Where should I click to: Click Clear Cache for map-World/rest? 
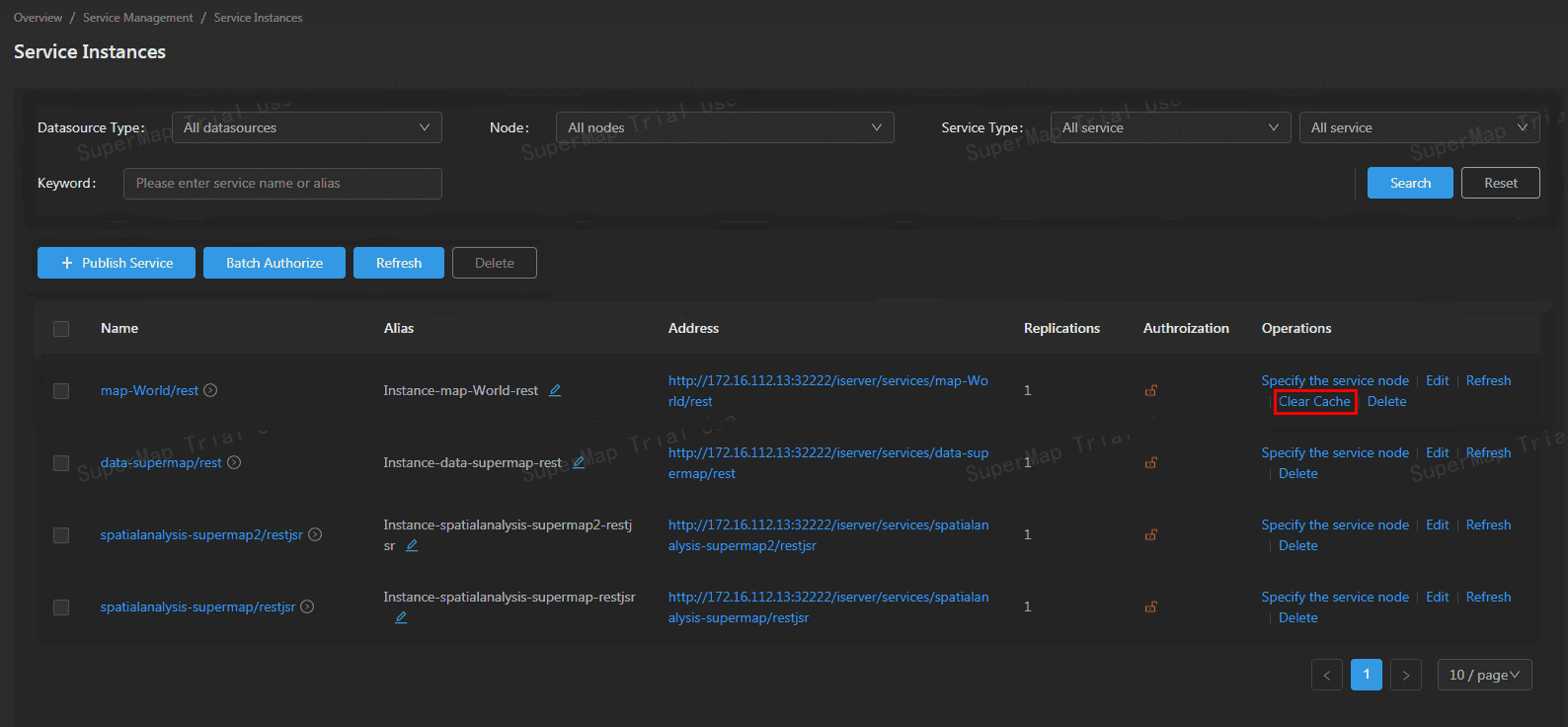[1314, 402]
